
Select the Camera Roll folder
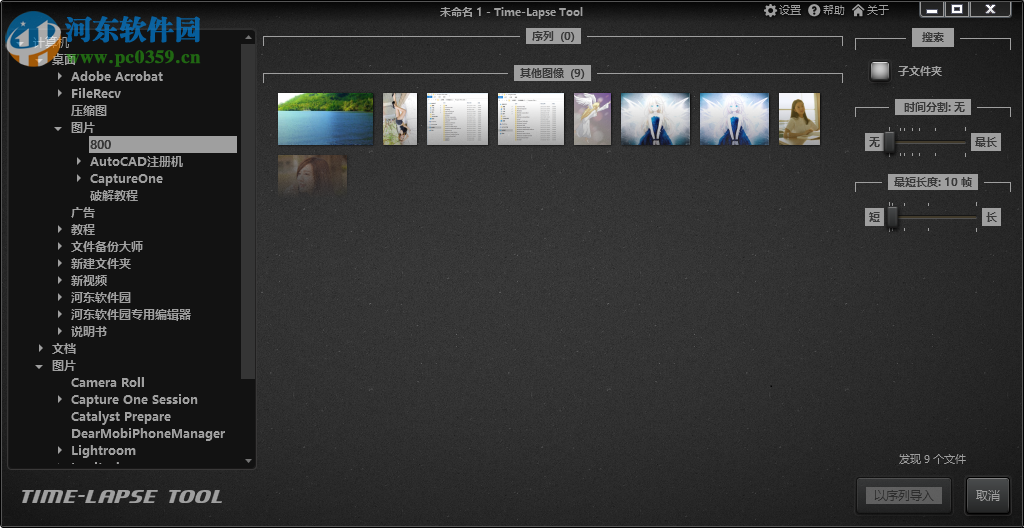click(108, 382)
